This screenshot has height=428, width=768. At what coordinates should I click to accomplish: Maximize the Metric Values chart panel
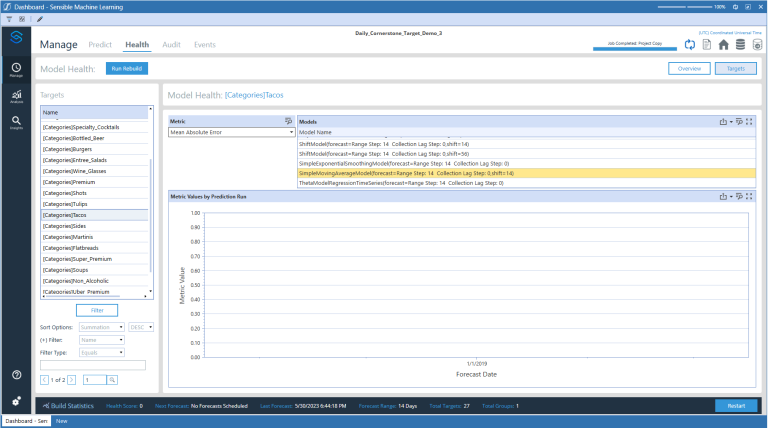(749, 196)
